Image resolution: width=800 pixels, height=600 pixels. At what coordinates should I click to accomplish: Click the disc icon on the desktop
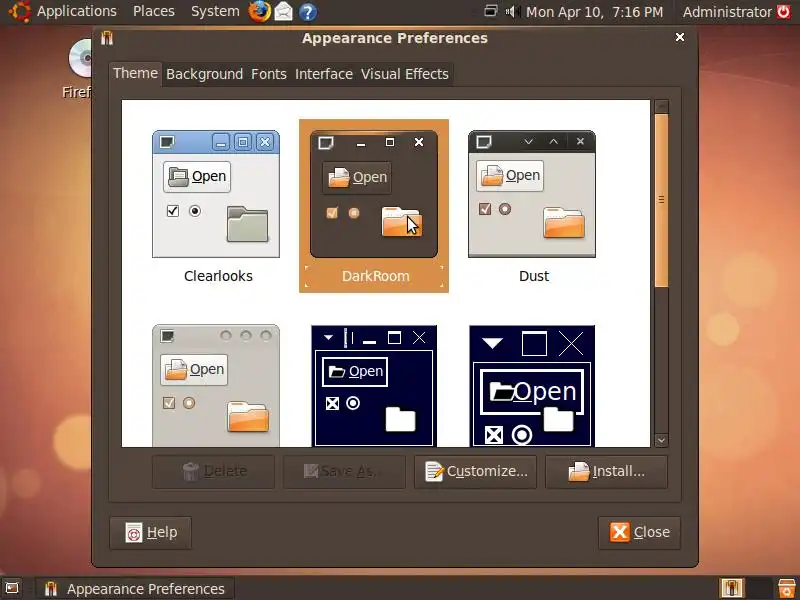(81, 58)
